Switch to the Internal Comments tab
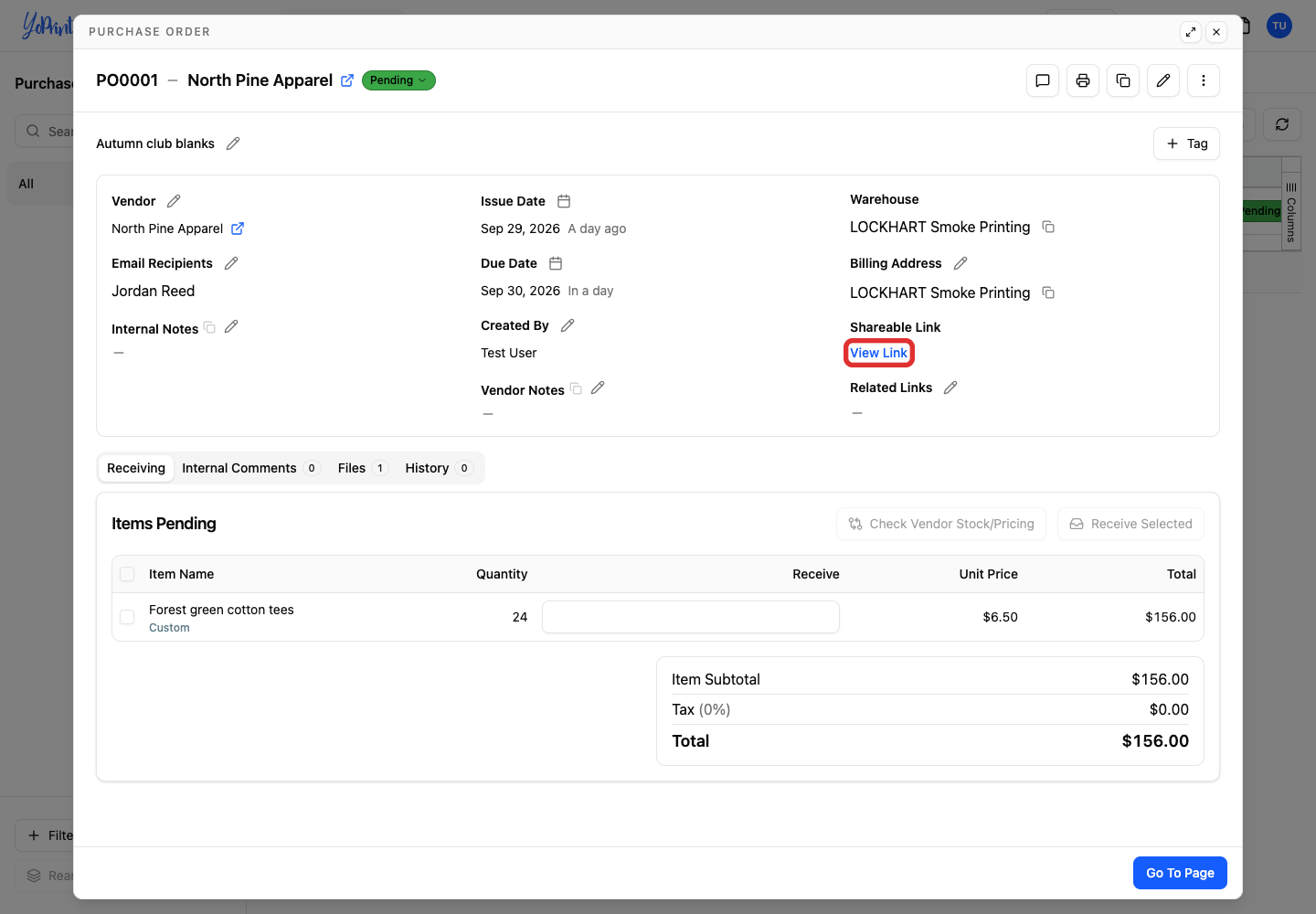 [x=250, y=468]
